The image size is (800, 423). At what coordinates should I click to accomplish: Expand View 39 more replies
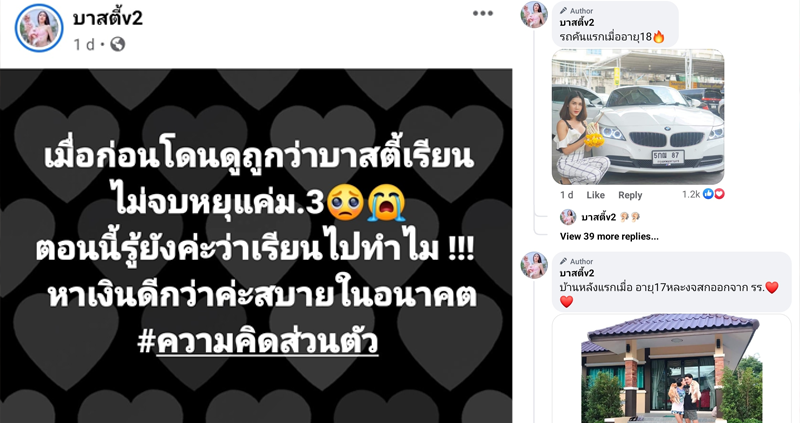609,236
